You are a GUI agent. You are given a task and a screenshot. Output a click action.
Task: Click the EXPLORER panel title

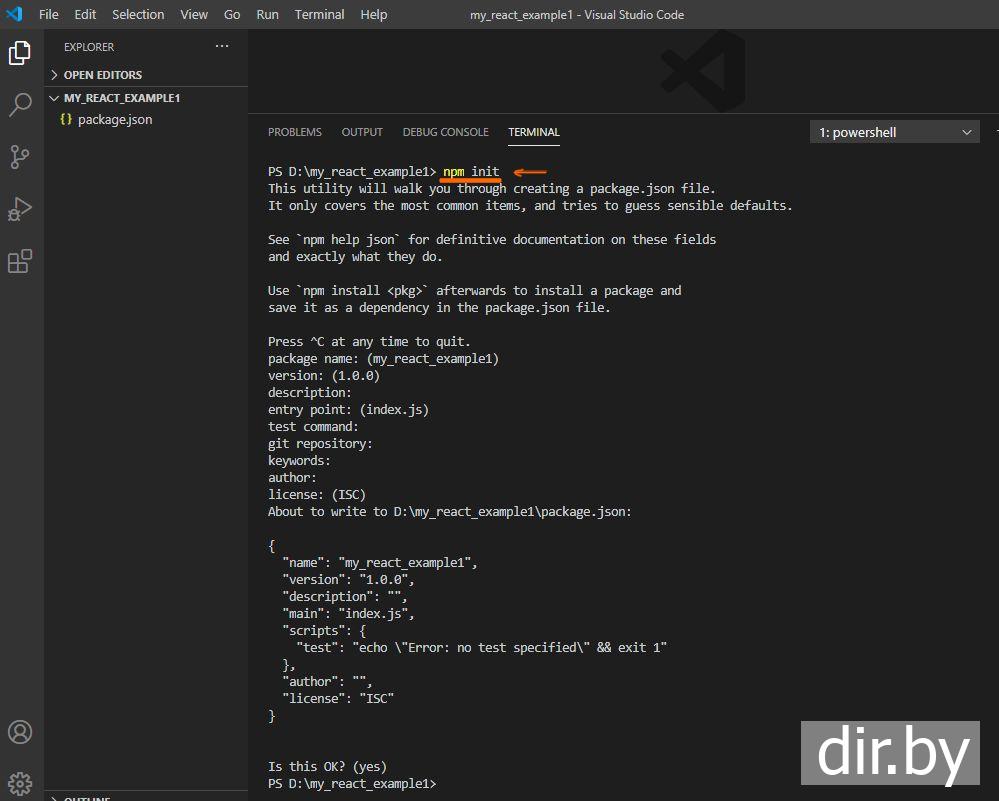coord(89,47)
